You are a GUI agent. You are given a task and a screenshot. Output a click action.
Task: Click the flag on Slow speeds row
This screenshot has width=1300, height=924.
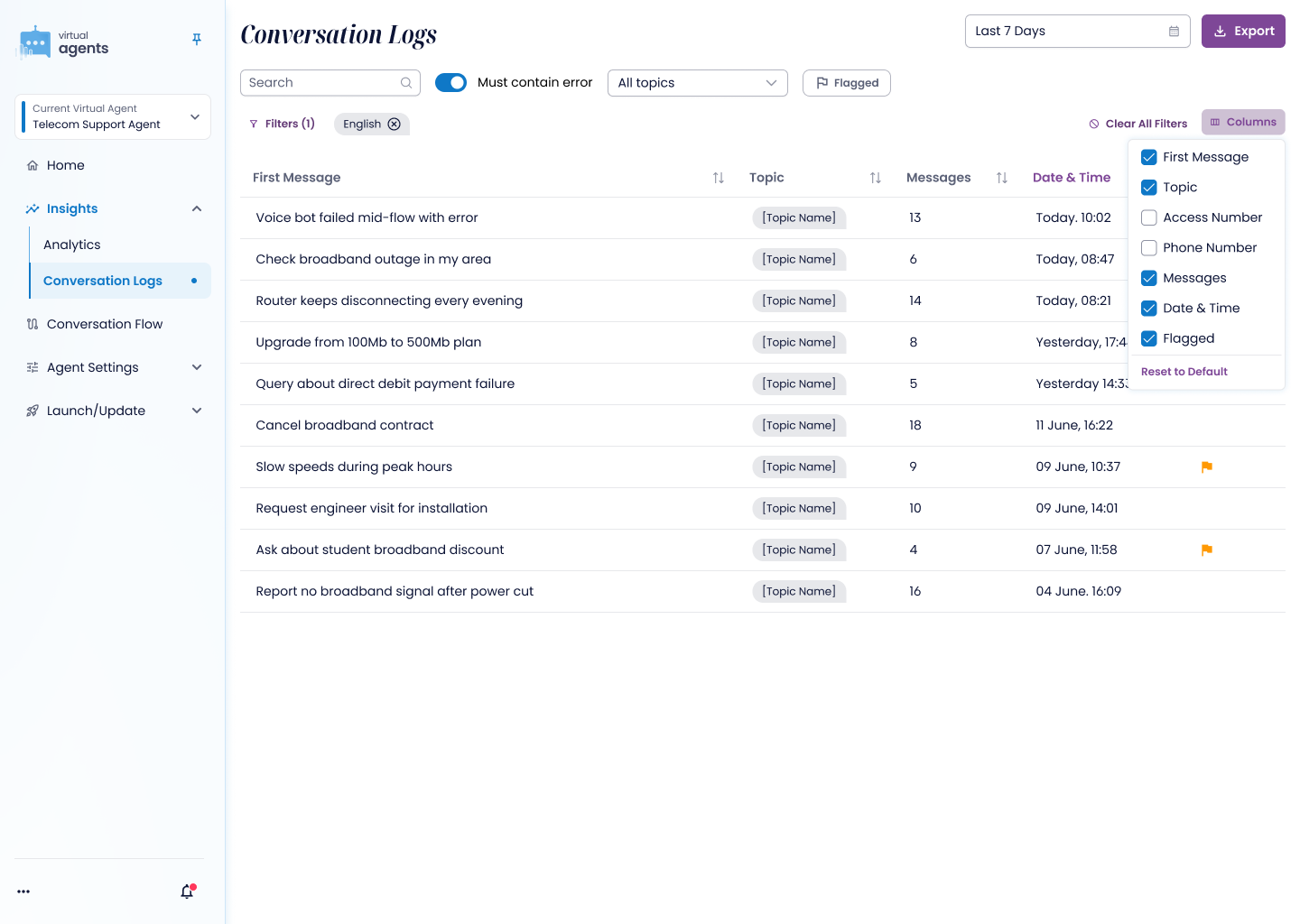click(1207, 467)
